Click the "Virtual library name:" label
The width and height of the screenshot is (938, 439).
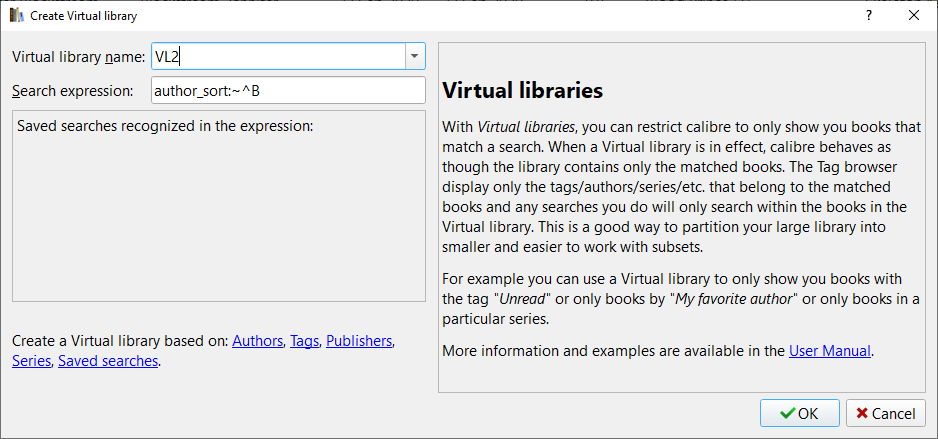tap(78, 56)
